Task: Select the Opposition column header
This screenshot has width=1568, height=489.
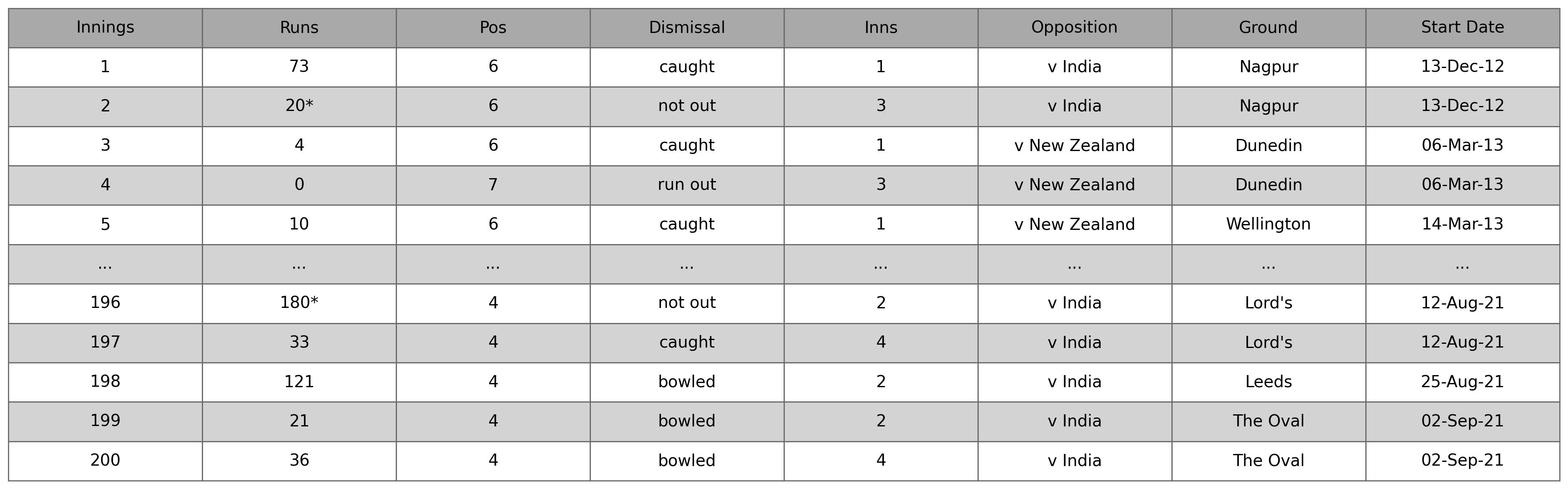Action: pos(1074,28)
